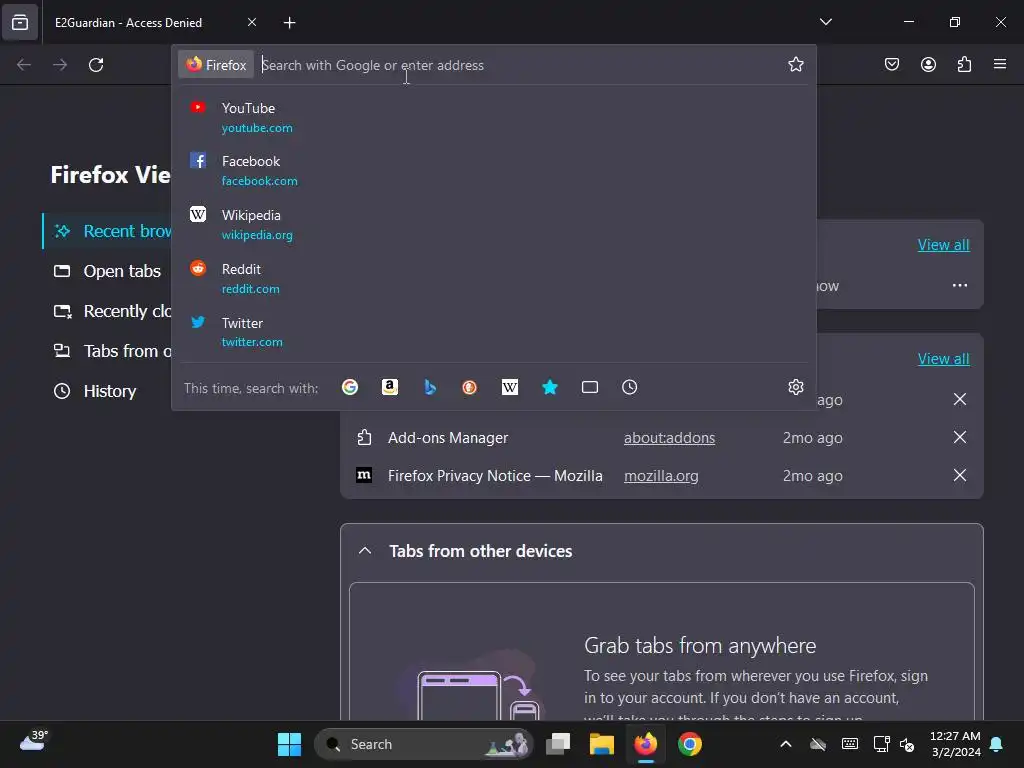Open Save to Pocket button
The height and width of the screenshot is (768, 1024).
coord(891,65)
